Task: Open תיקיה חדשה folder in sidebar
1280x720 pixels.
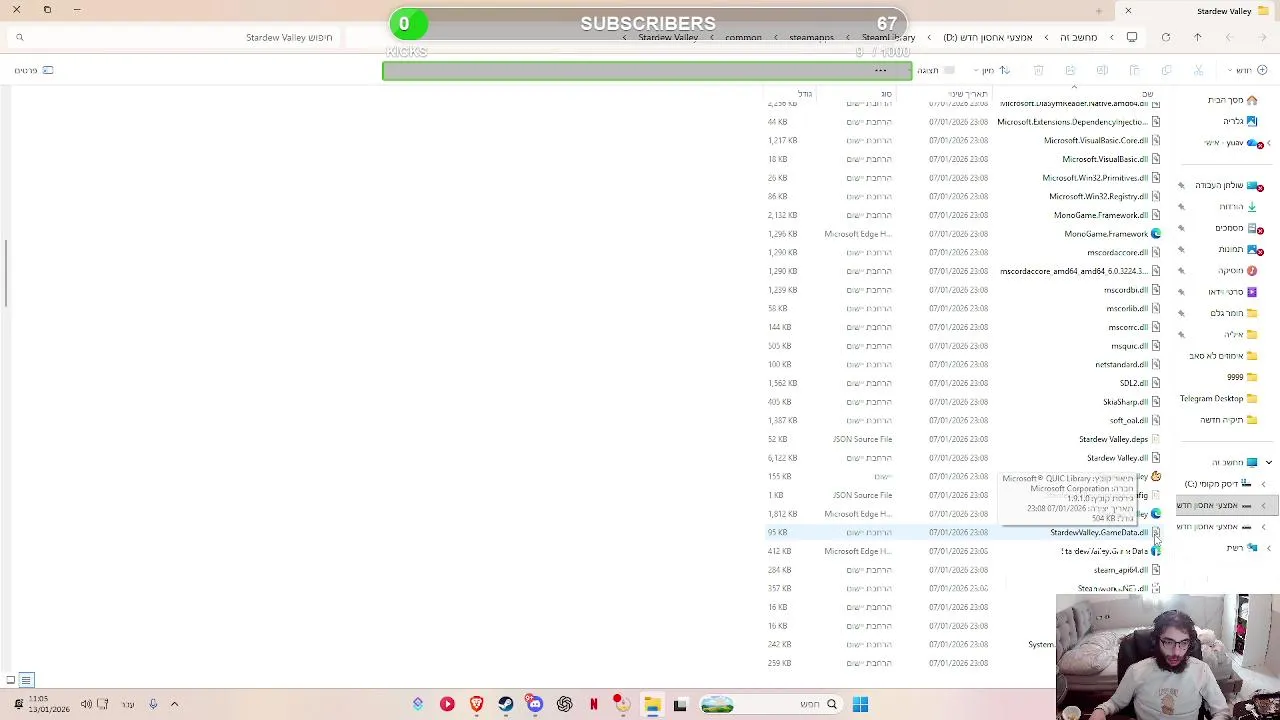Action: 1228,420
